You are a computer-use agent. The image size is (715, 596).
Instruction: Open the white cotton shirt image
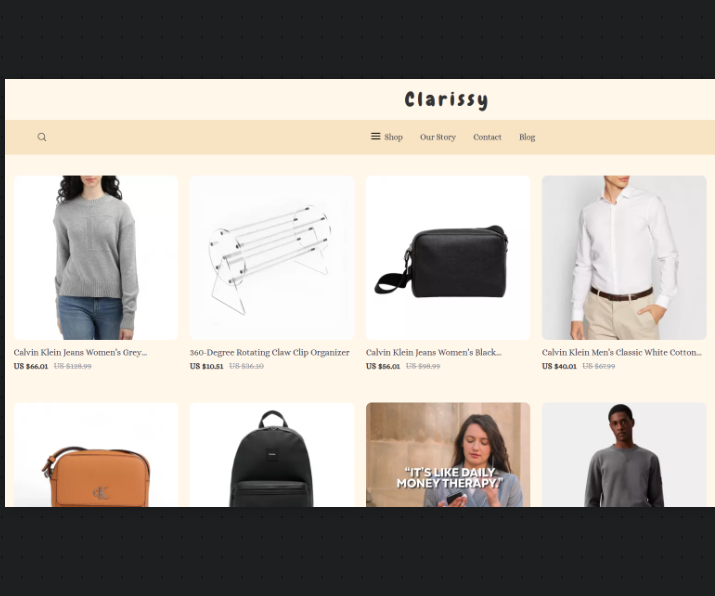(x=624, y=258)
